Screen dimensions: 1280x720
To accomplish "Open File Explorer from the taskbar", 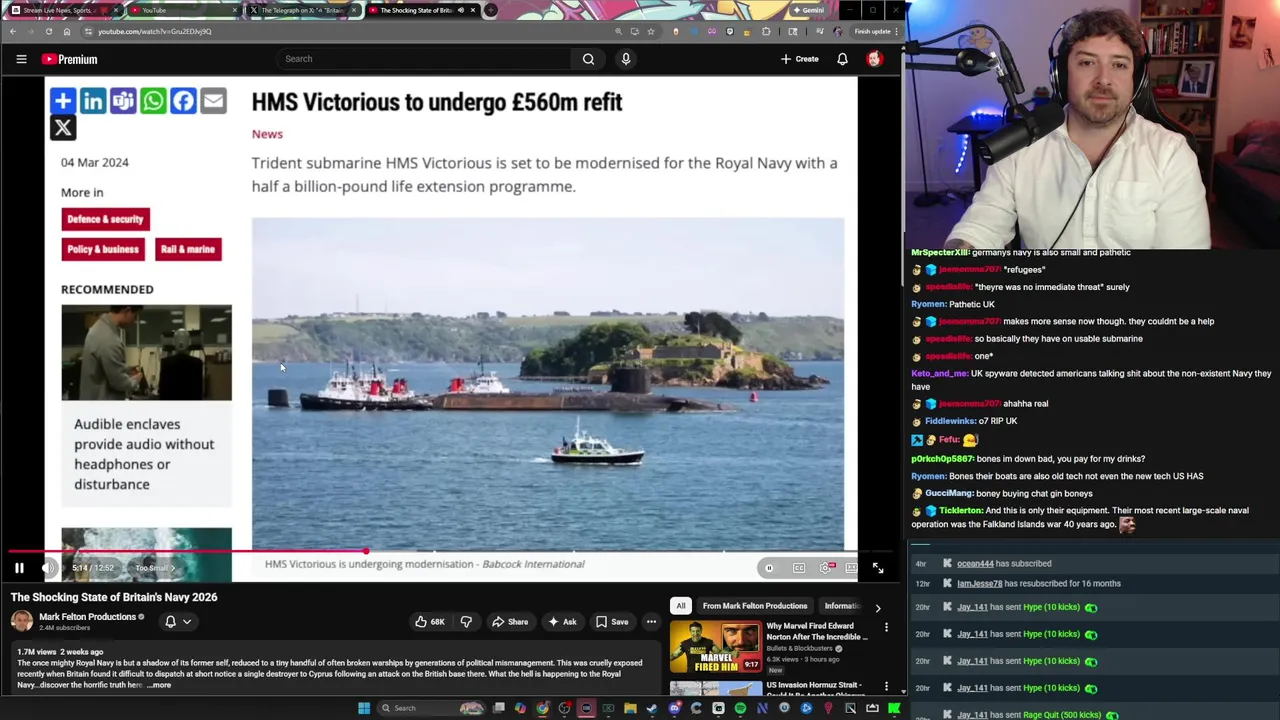I will [x=630, y=708].
